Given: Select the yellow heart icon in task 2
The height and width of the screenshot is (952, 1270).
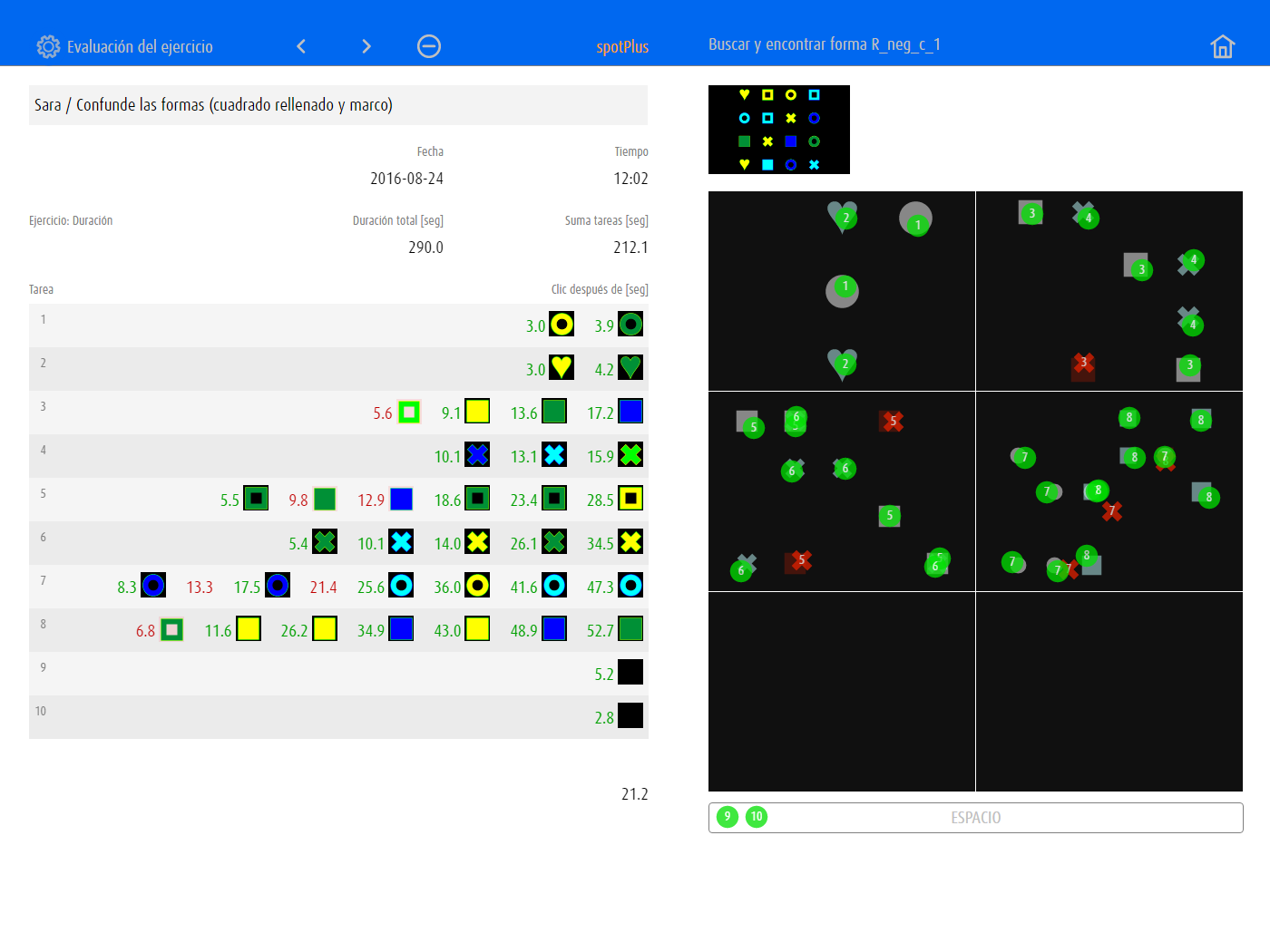Looking at the screenshot, I should [x=562, y=367].
